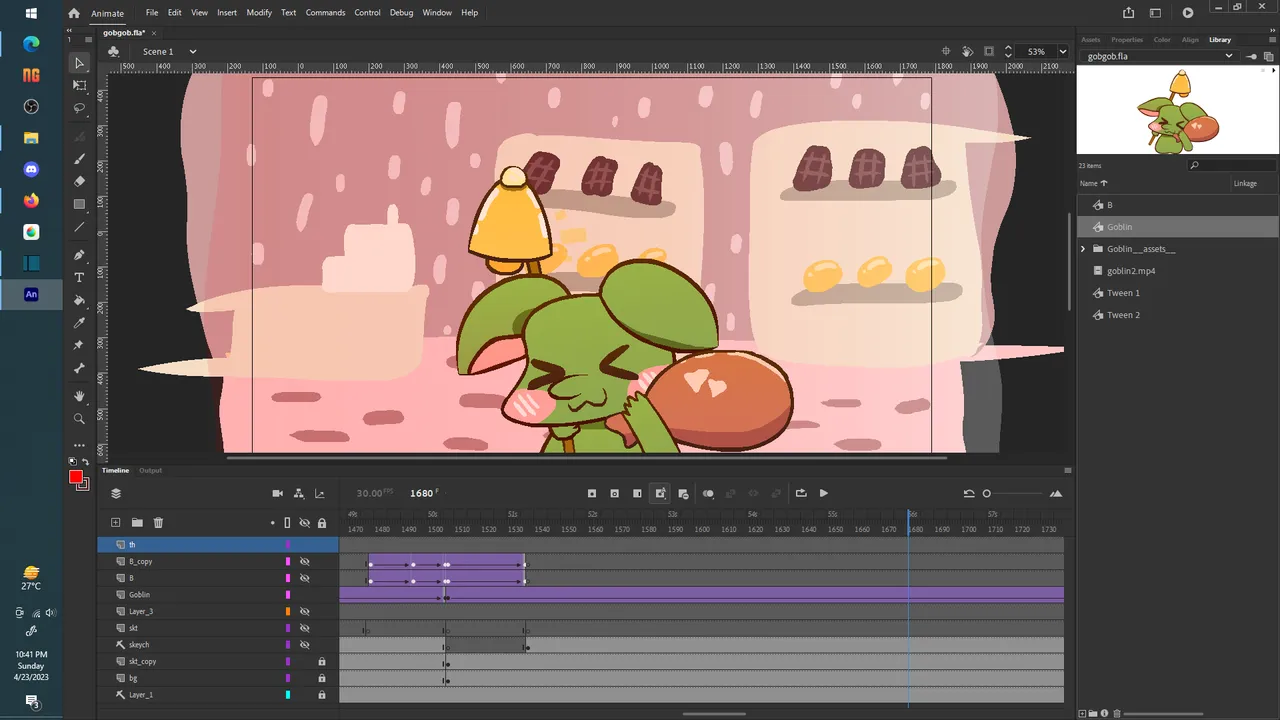
Task: Toggle visibility of B_copy layer
Action: [x=305, y=562]
